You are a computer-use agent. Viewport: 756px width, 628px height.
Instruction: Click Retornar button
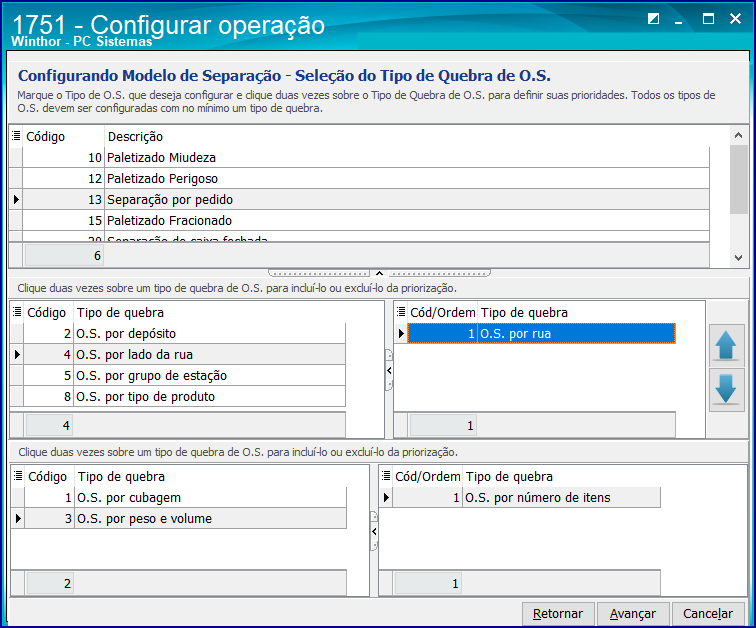coord(558,614)
